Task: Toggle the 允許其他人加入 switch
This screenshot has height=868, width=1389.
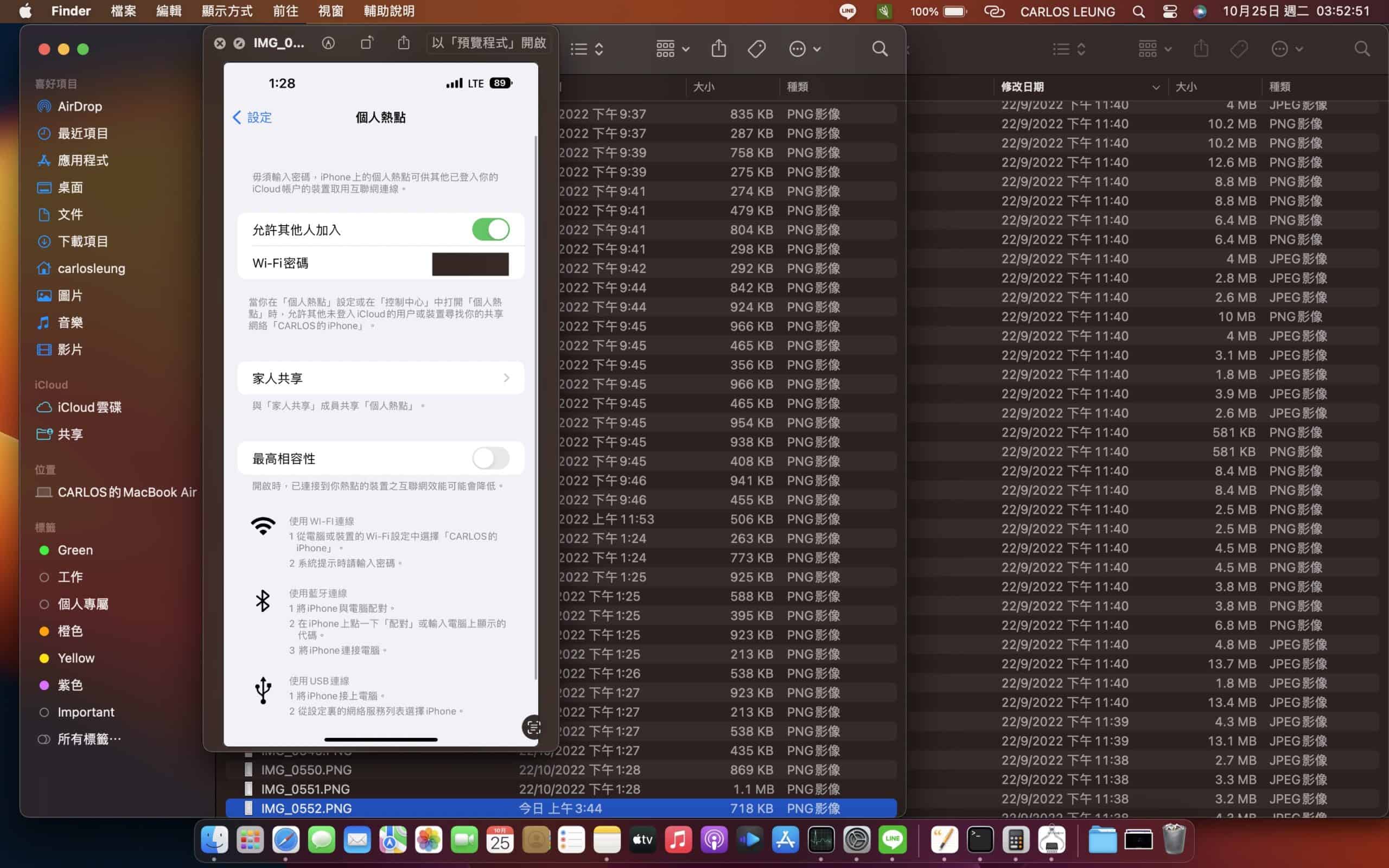Action: pos(490,229)
